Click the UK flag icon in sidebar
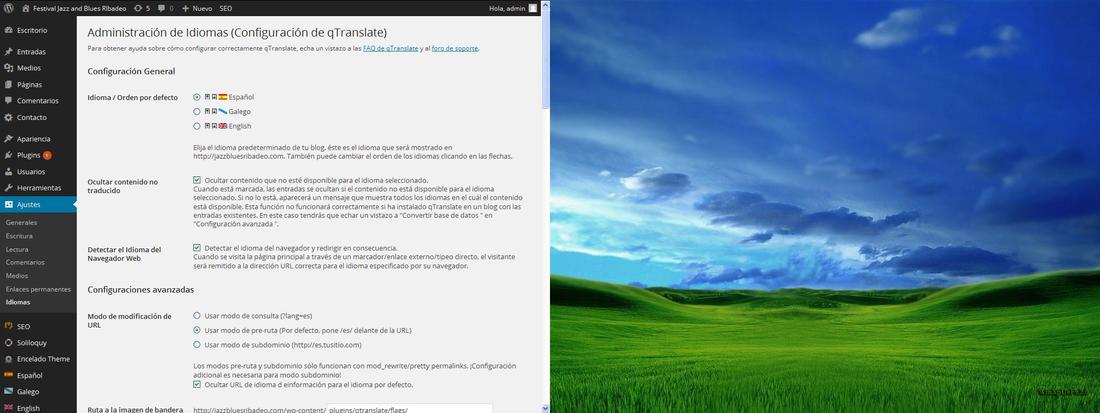This screenshot has width=1100, height=413. click(8, 407)
